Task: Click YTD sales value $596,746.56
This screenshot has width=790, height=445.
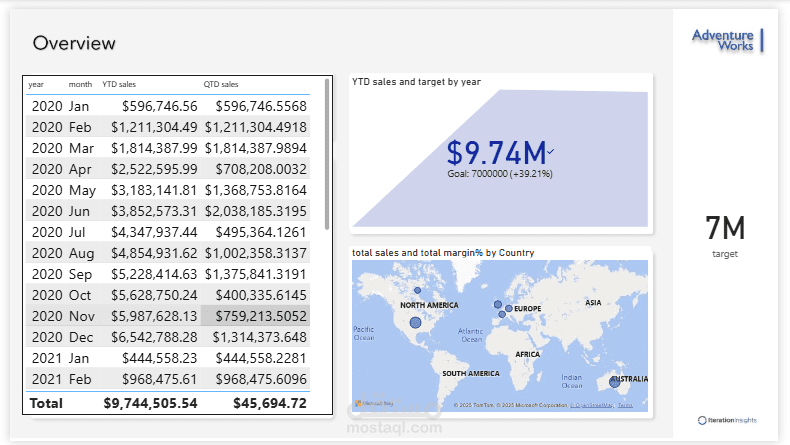Action: click(x=160, y=106)
